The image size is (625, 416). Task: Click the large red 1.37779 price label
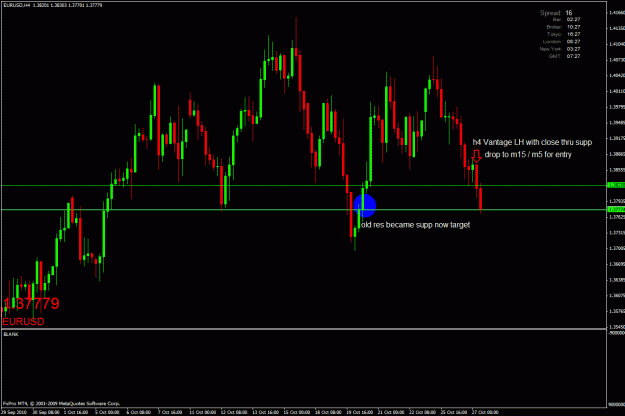[x=31, y=304]
